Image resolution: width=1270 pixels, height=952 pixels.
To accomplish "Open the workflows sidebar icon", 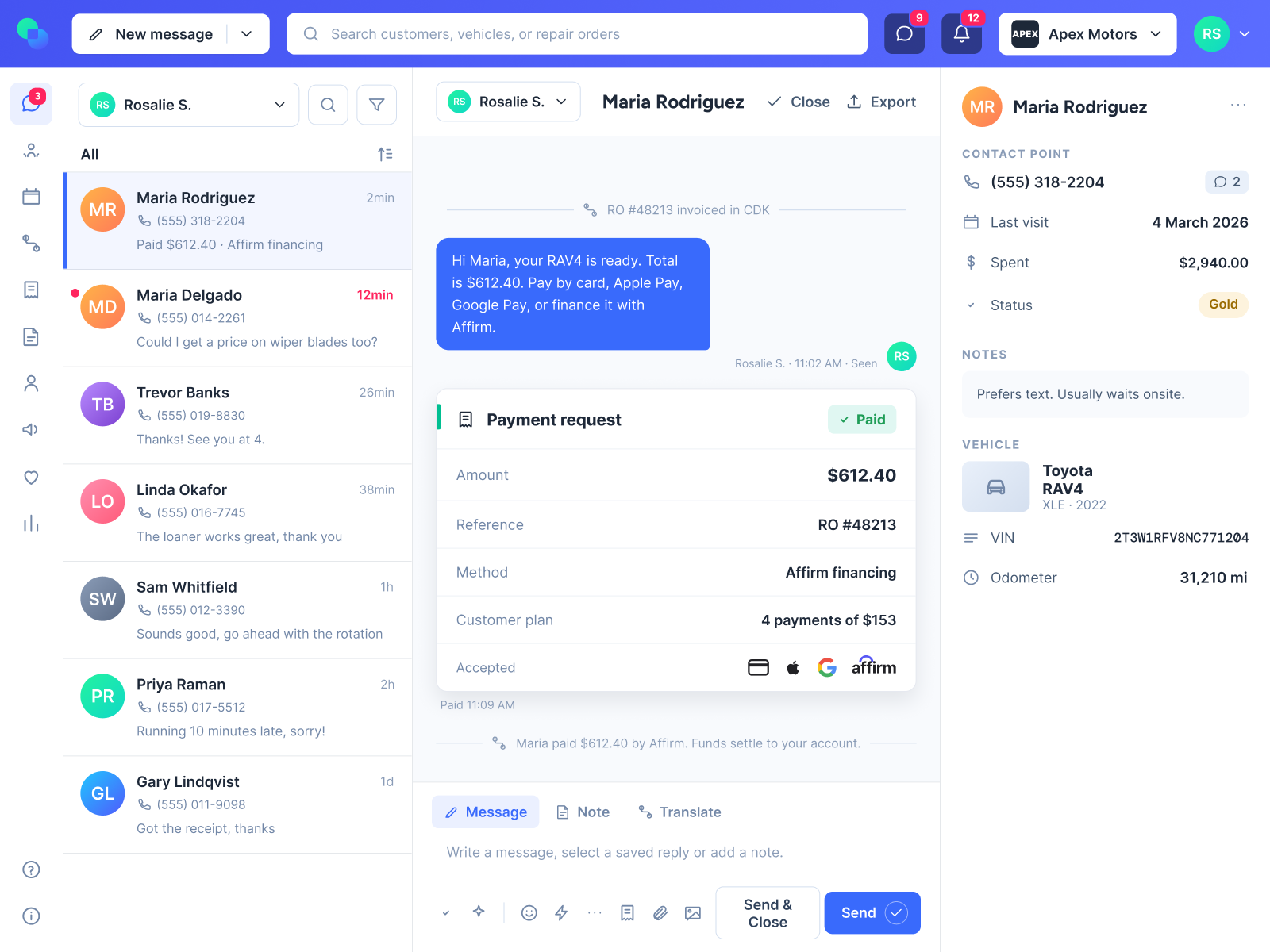I will pos(31,244).
